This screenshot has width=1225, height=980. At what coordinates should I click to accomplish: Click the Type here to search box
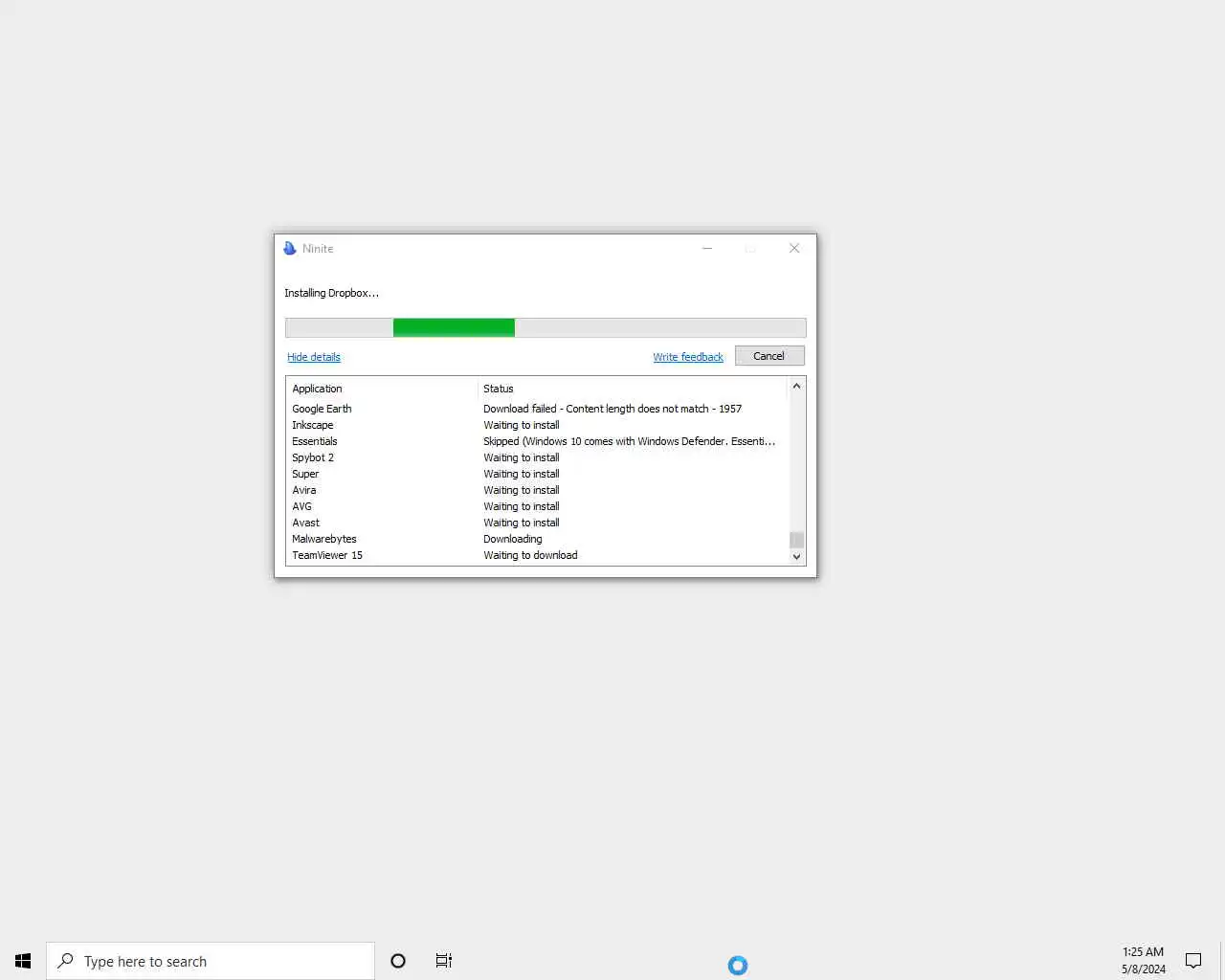pyautogui.click(x=211, y=961)
